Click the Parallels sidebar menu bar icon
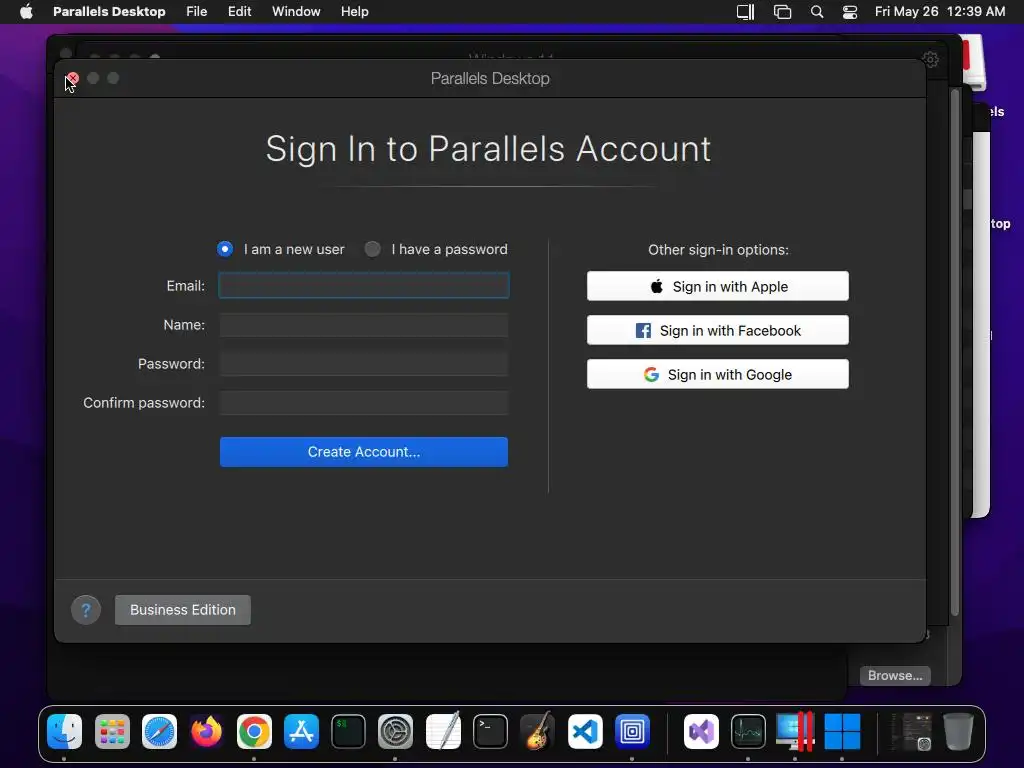Viewport: 1024px width, 768px height. 745,12
